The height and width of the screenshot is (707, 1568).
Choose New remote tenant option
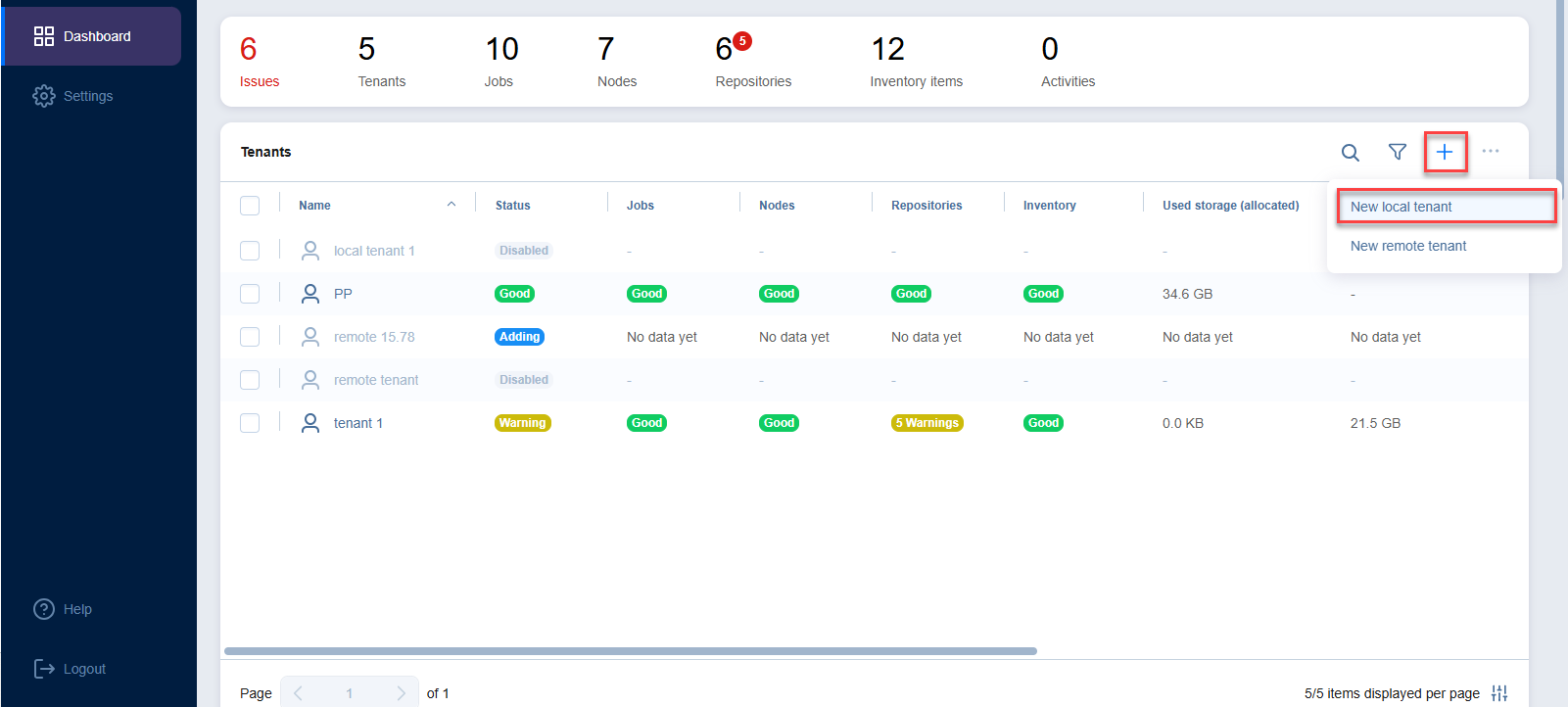[x=1408, y=246]
